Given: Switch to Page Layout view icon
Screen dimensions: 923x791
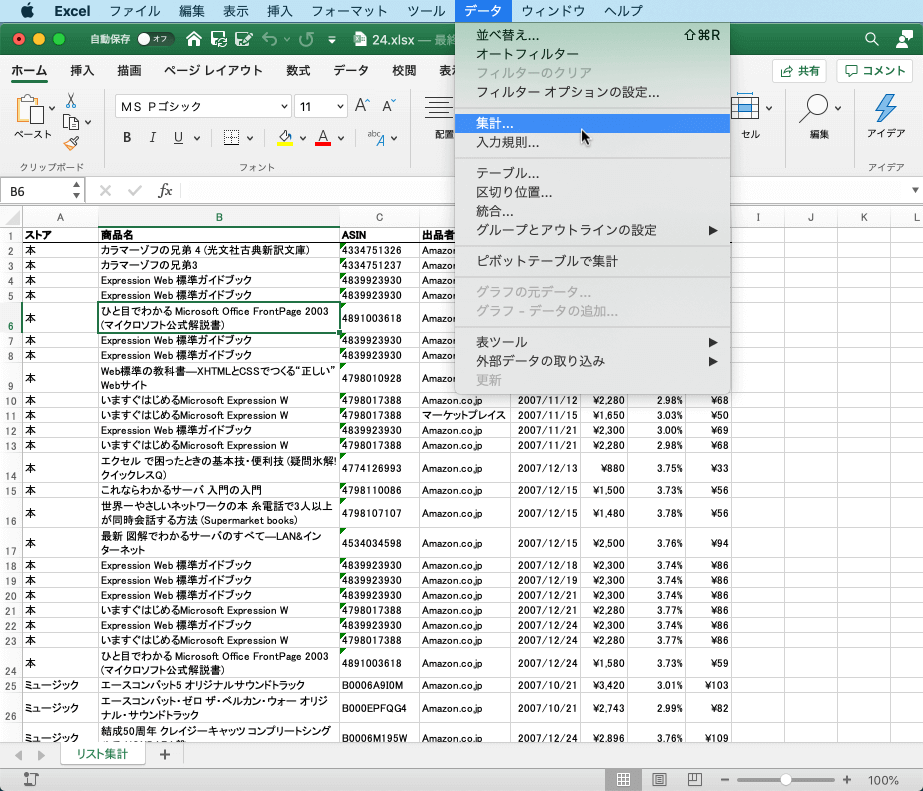Looking at the screenshot, I should (x=659, y=780).
